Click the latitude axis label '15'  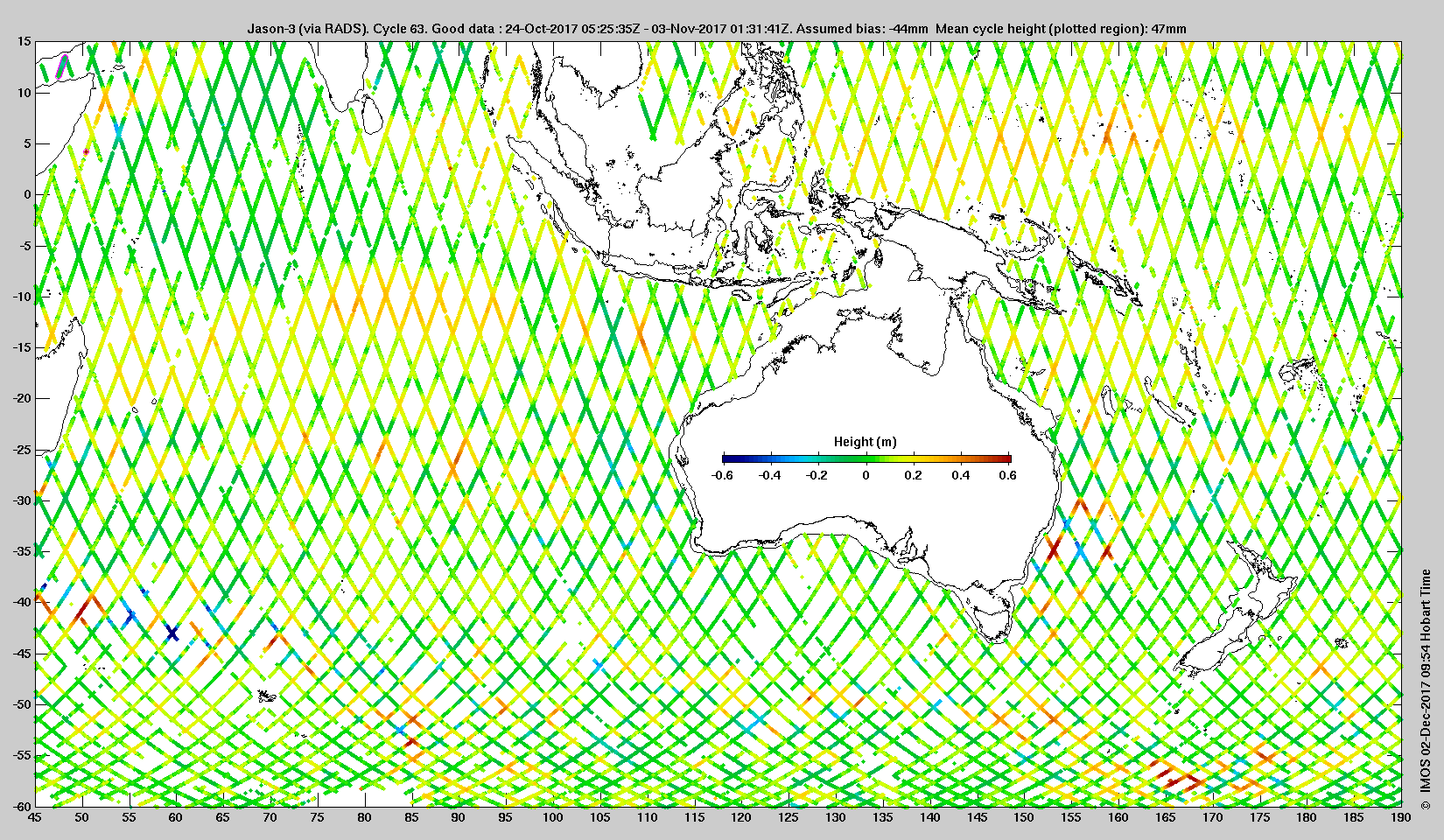coord(24,41)
